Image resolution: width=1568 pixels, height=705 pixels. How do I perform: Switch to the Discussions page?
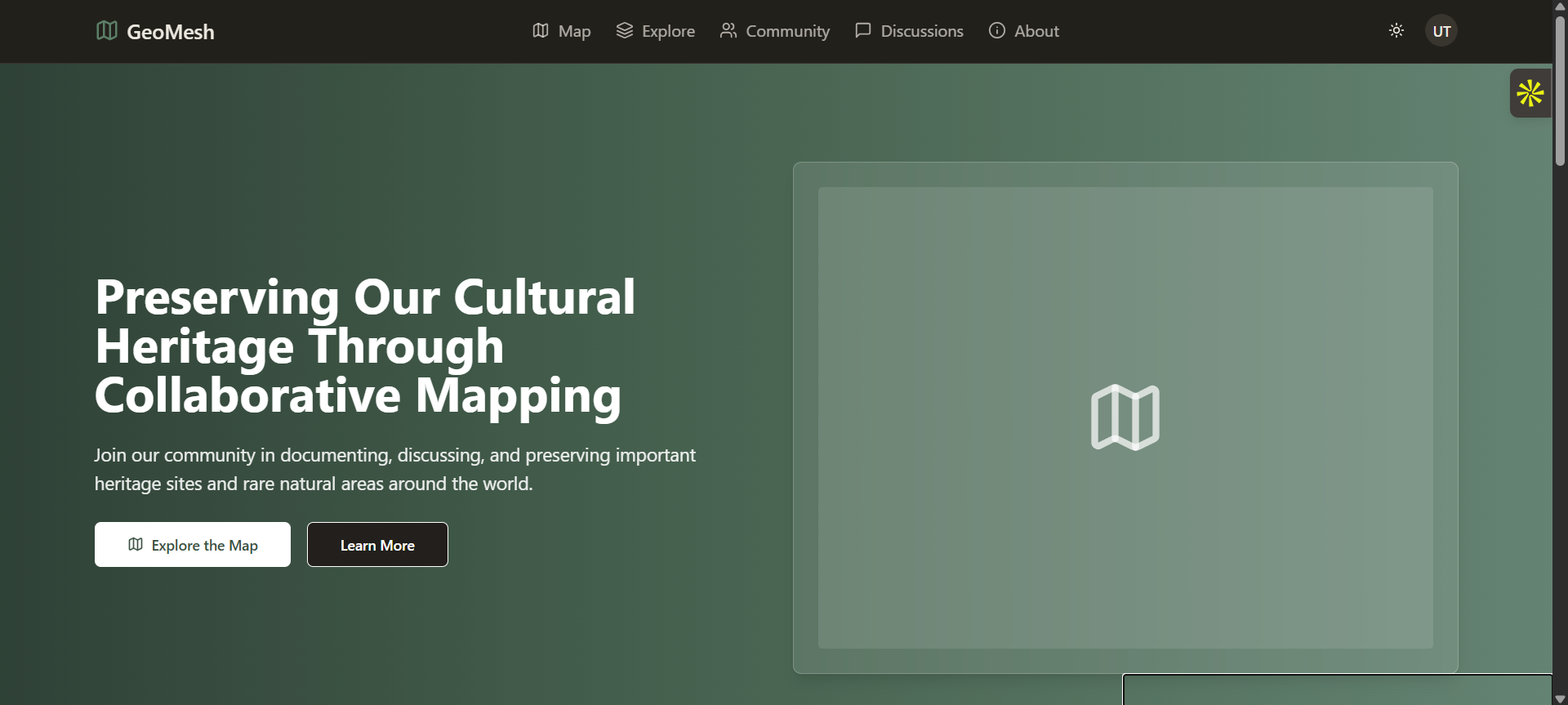point(909,31)
